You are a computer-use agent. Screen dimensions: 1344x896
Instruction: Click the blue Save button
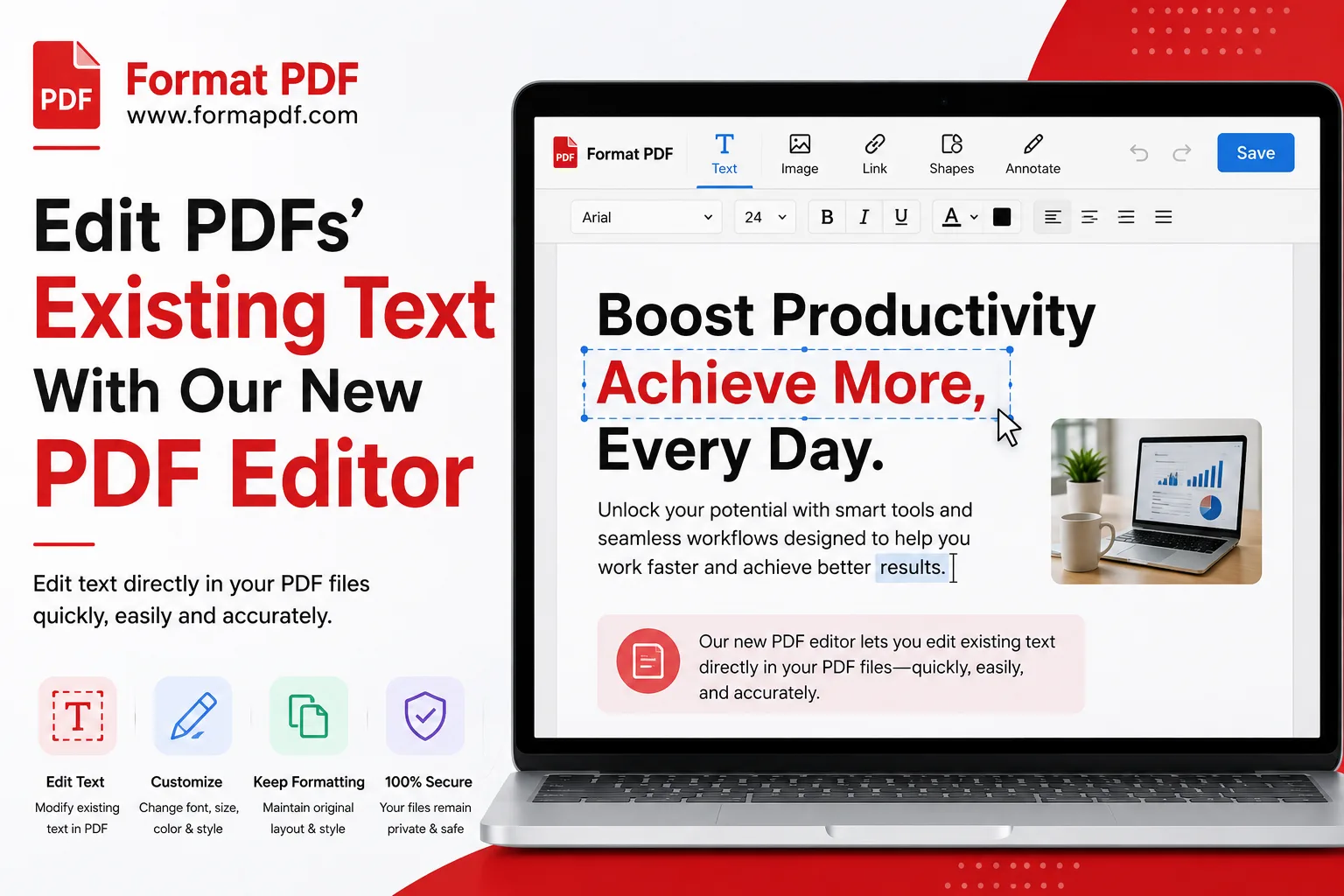coord(1256,153)
